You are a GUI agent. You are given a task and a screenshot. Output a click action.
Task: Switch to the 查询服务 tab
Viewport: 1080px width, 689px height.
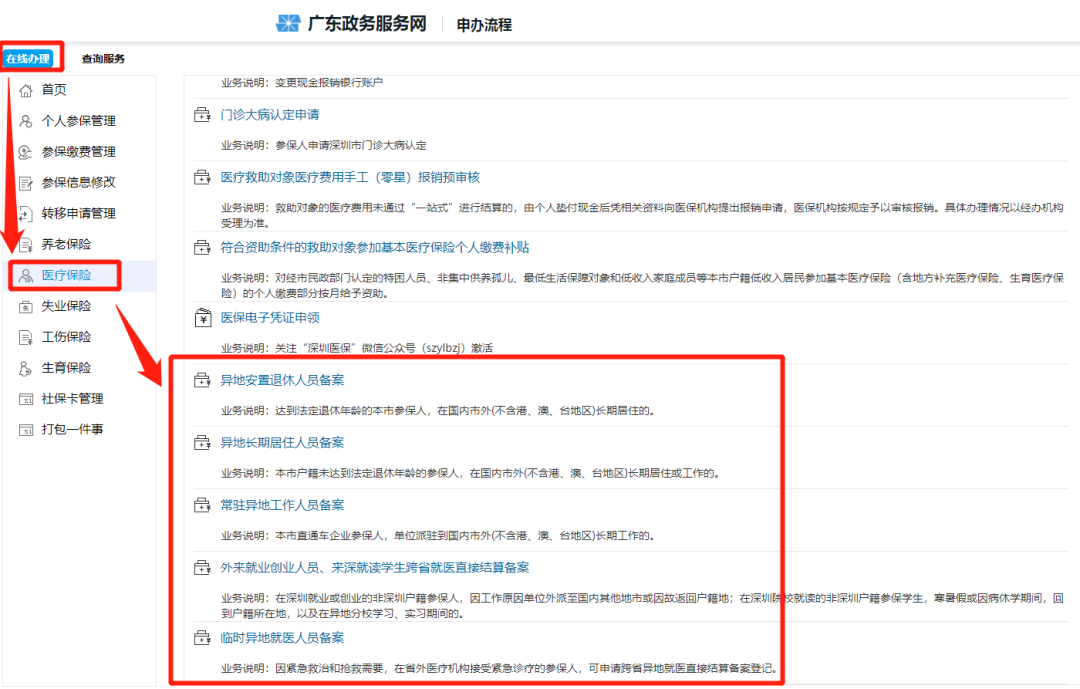103,58
